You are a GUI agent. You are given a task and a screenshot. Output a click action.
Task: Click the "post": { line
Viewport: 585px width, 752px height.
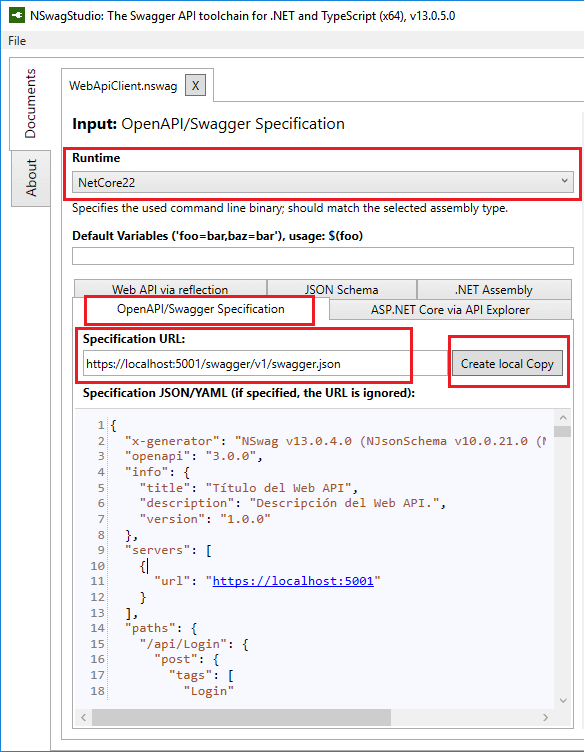pyautogui.click(x=187, y=659)
